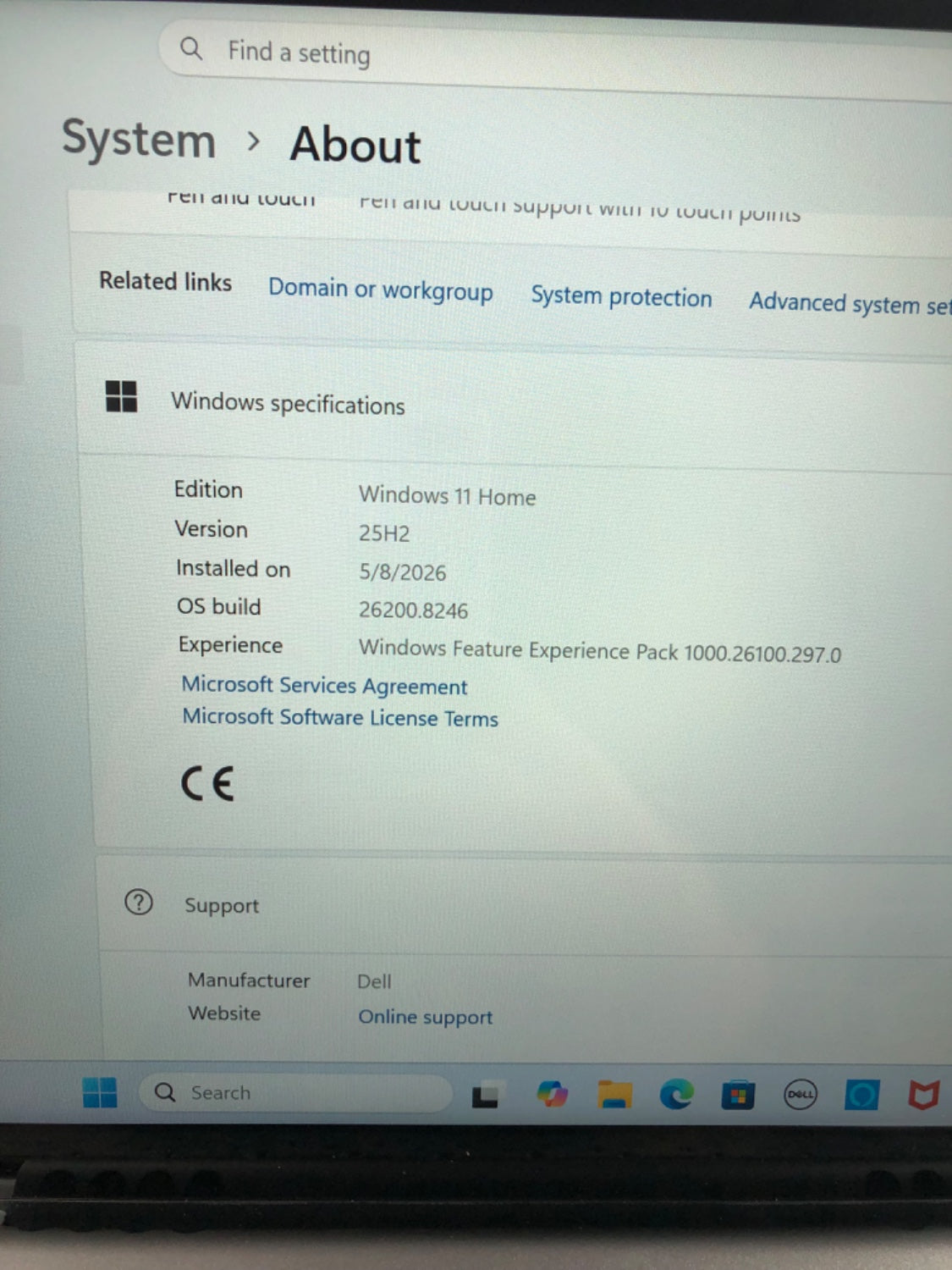
Task: Collapse the Support section header
Action: click(x=525, y=907)
